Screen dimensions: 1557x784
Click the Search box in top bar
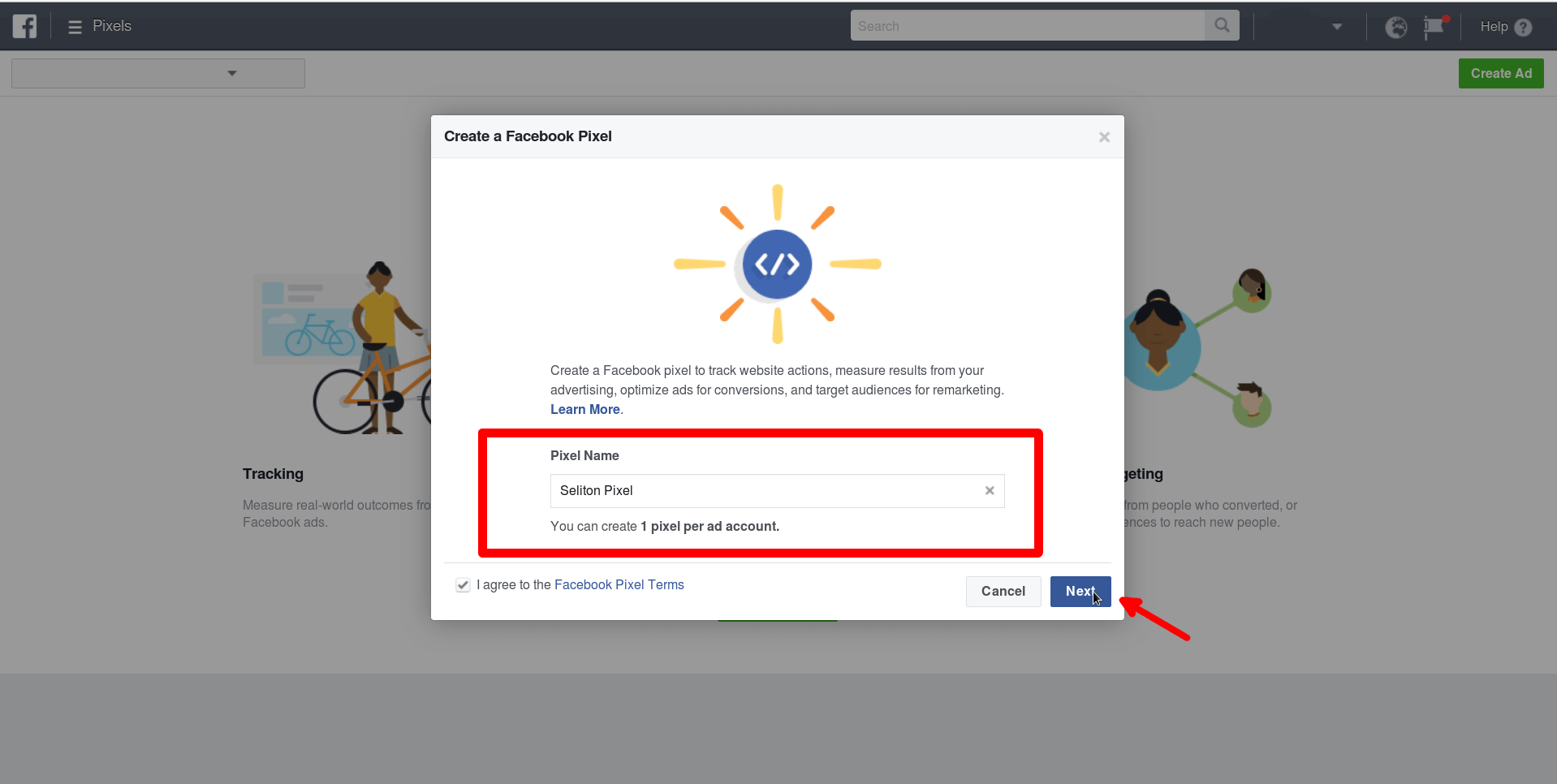pyautogui.click(x=1028, y=25)
